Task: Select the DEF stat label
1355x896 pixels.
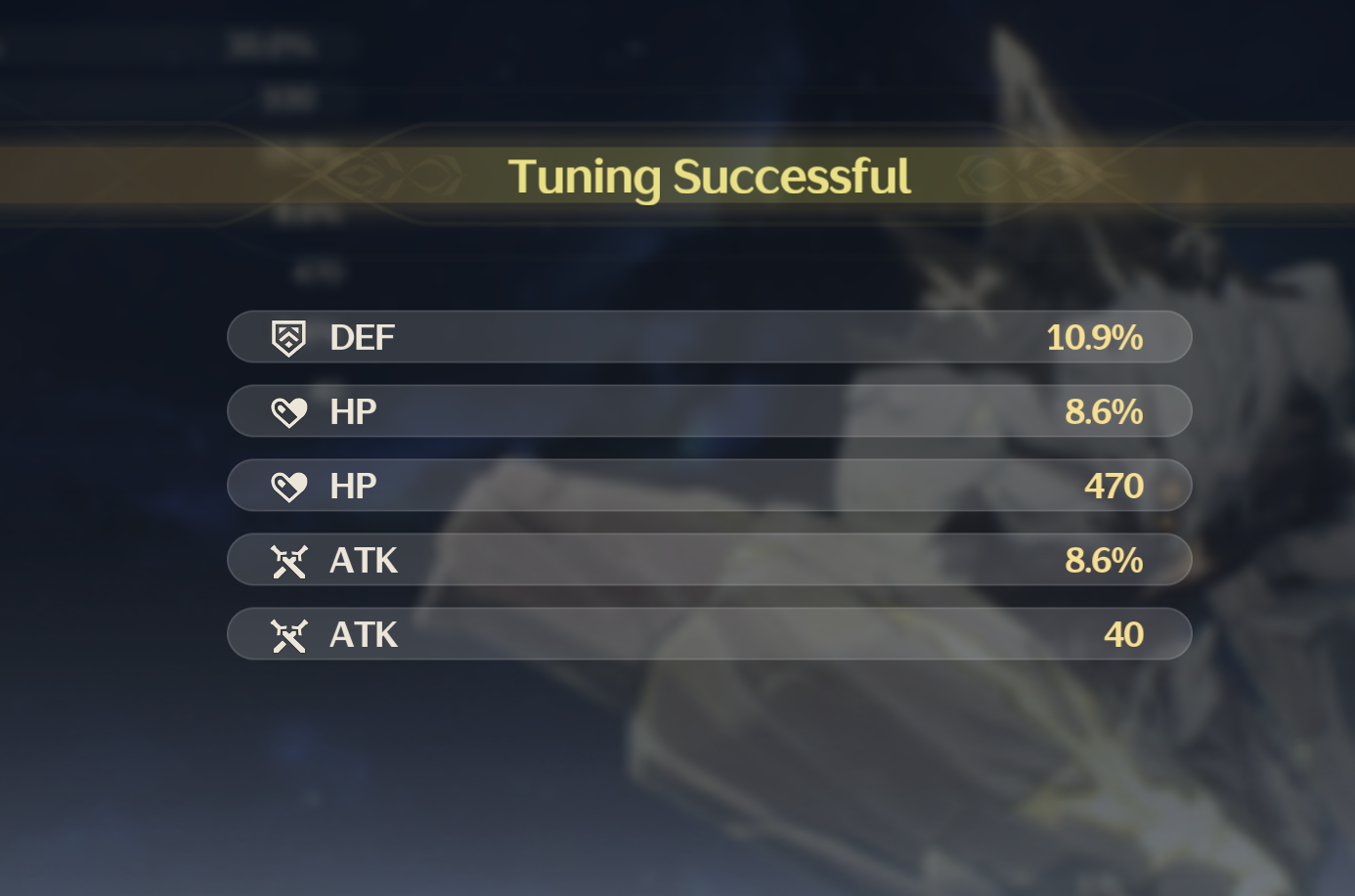Action: [x=362, y=338]
